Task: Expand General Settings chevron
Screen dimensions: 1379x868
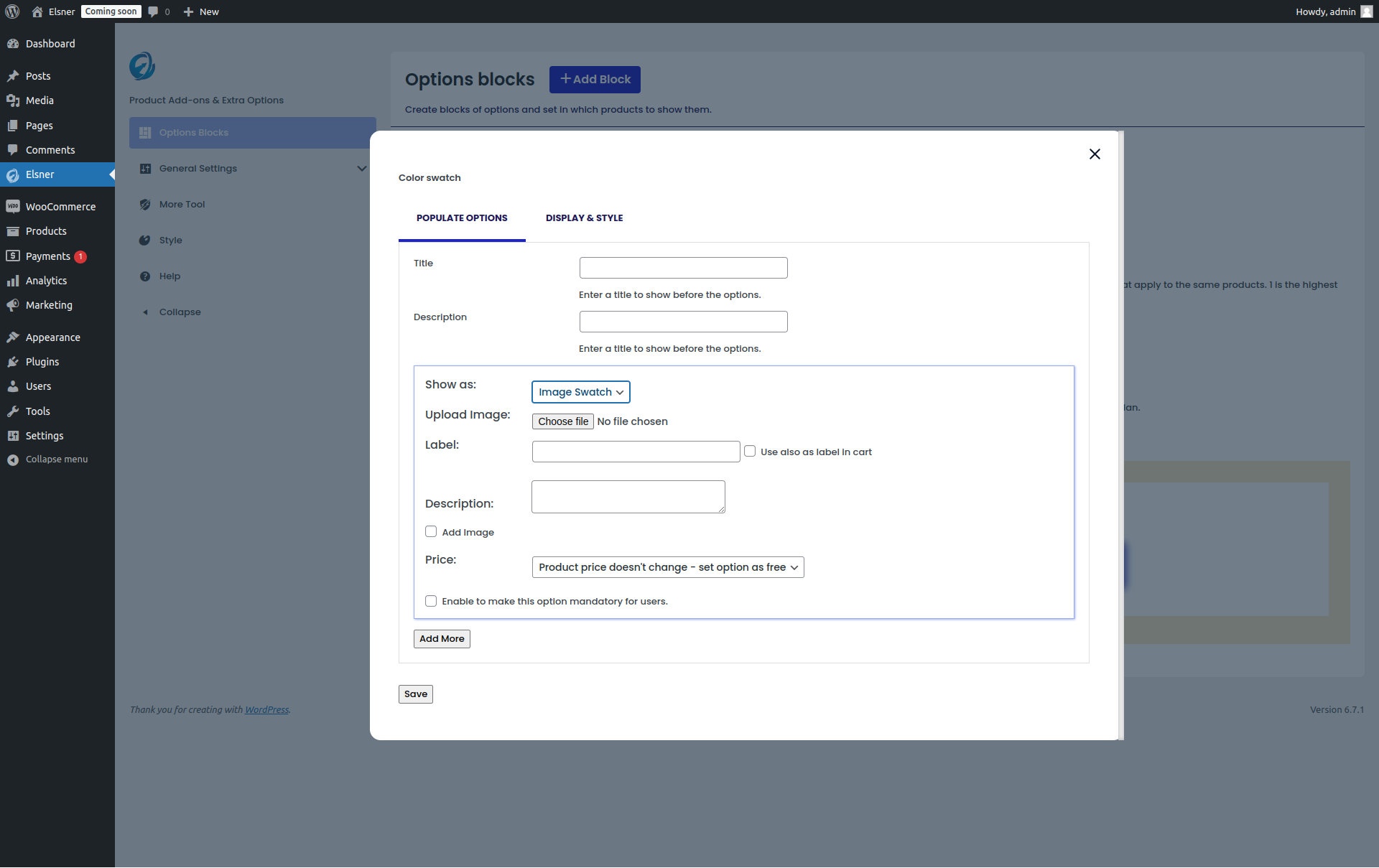Action: [361, 169]
